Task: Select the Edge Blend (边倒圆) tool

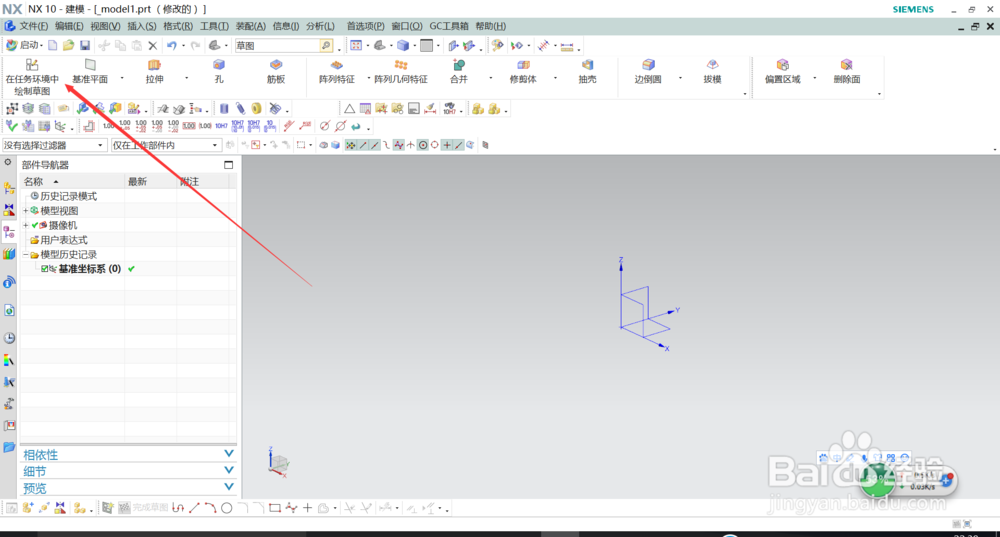Action: [648, 71]
